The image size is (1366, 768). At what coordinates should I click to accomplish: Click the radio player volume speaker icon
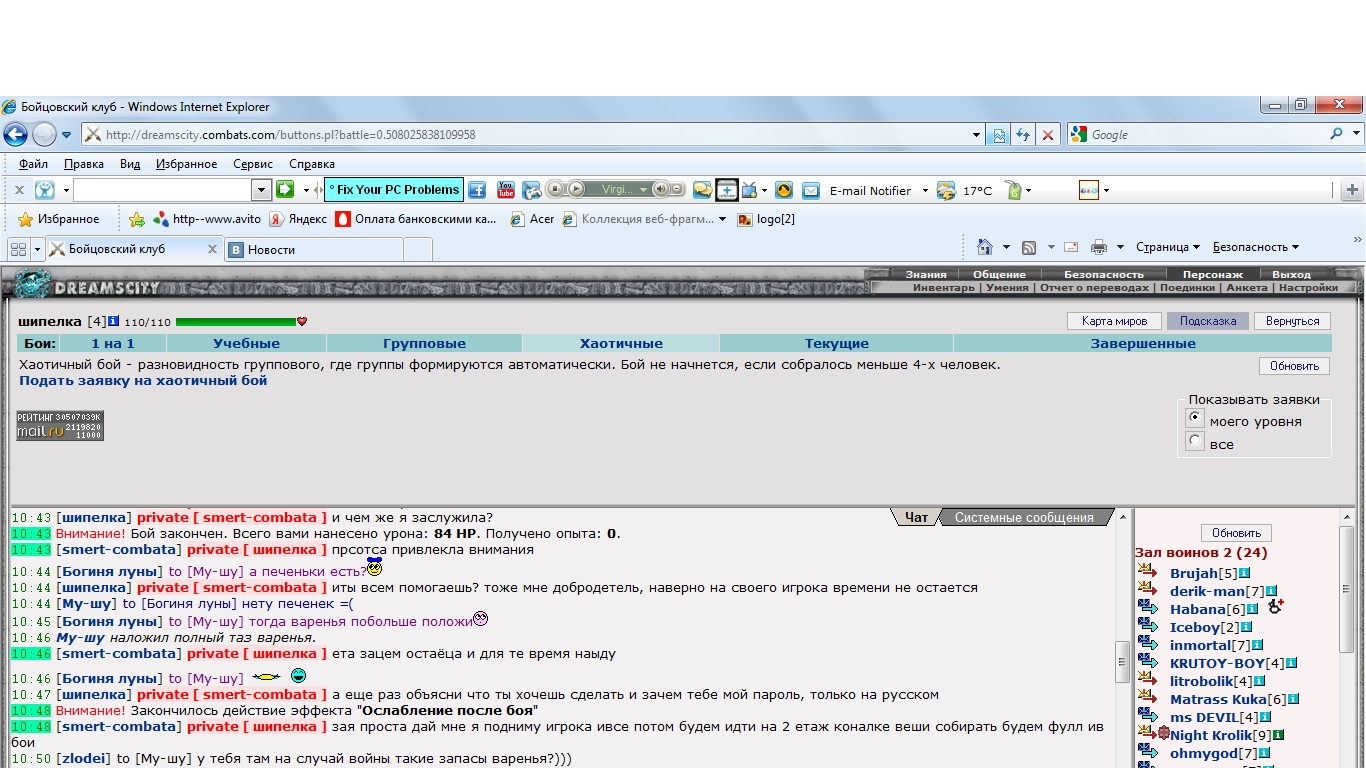pos(660,189)
